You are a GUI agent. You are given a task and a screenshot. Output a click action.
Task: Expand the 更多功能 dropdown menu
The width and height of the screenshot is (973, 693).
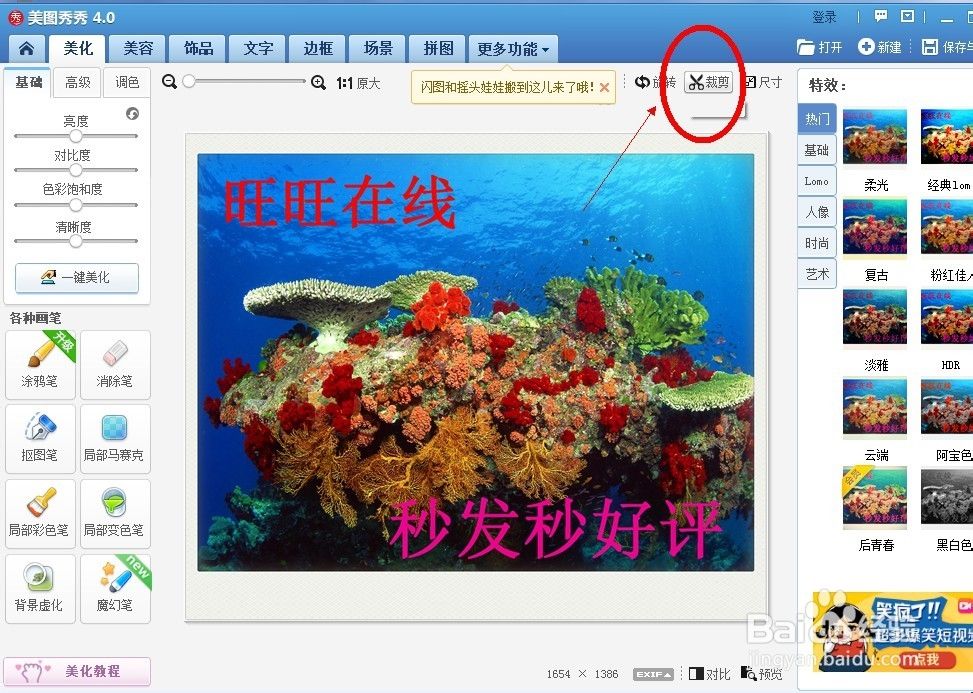pyautogui.click(x=510, y=48)
